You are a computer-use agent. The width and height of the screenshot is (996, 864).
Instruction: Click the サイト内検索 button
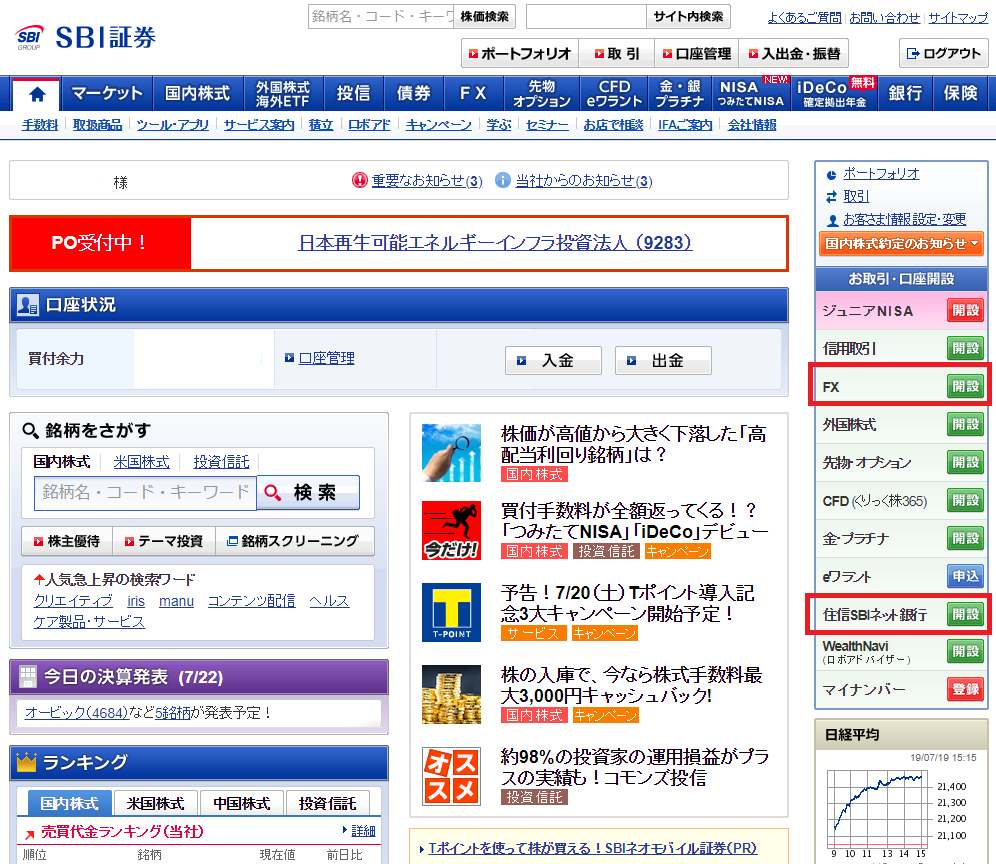click(x=689, y=17)
